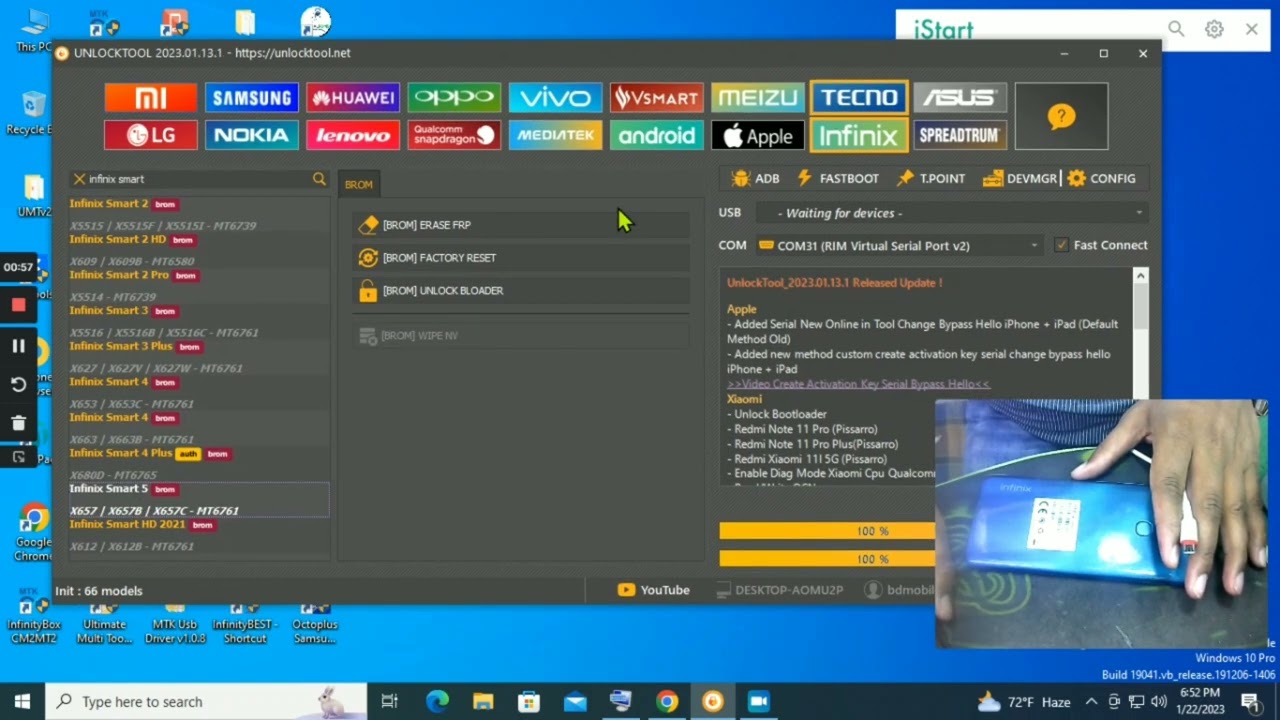1280x720 pixels.
Task: Open the Vsmart brand section
Action: [x=656, y=97]
